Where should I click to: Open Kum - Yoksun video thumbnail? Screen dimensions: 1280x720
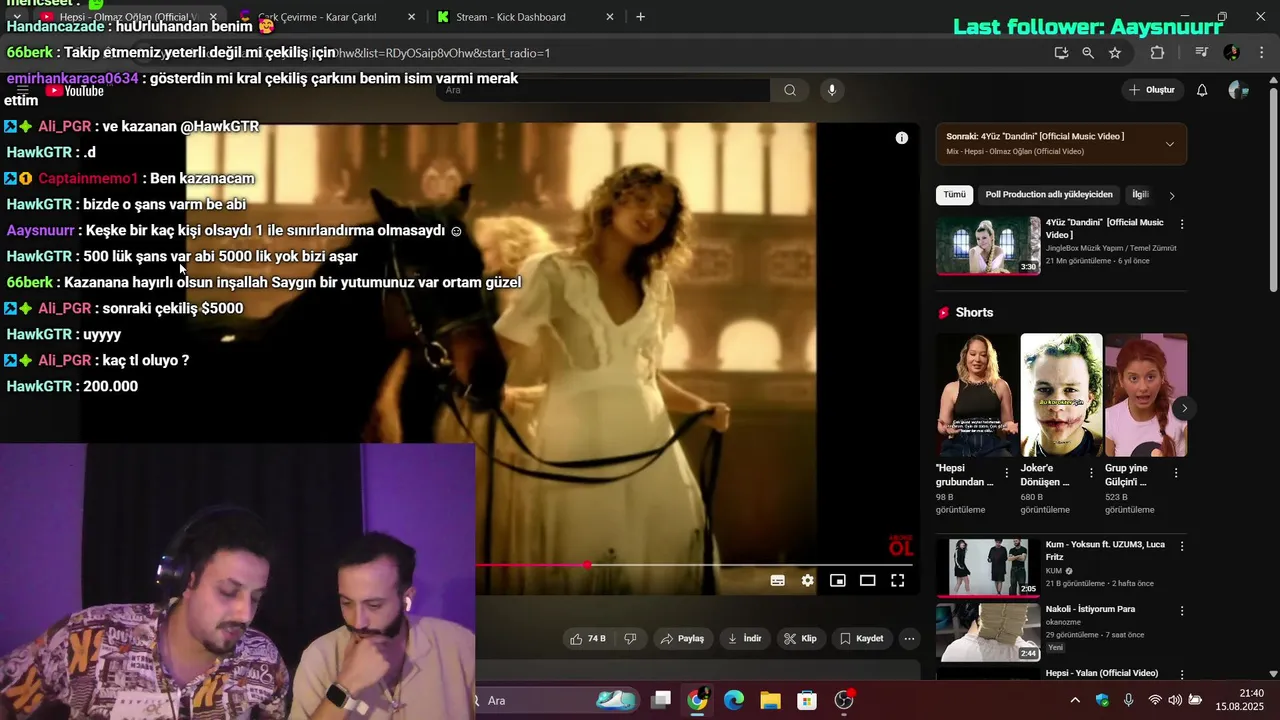click(x=988, y=567)
